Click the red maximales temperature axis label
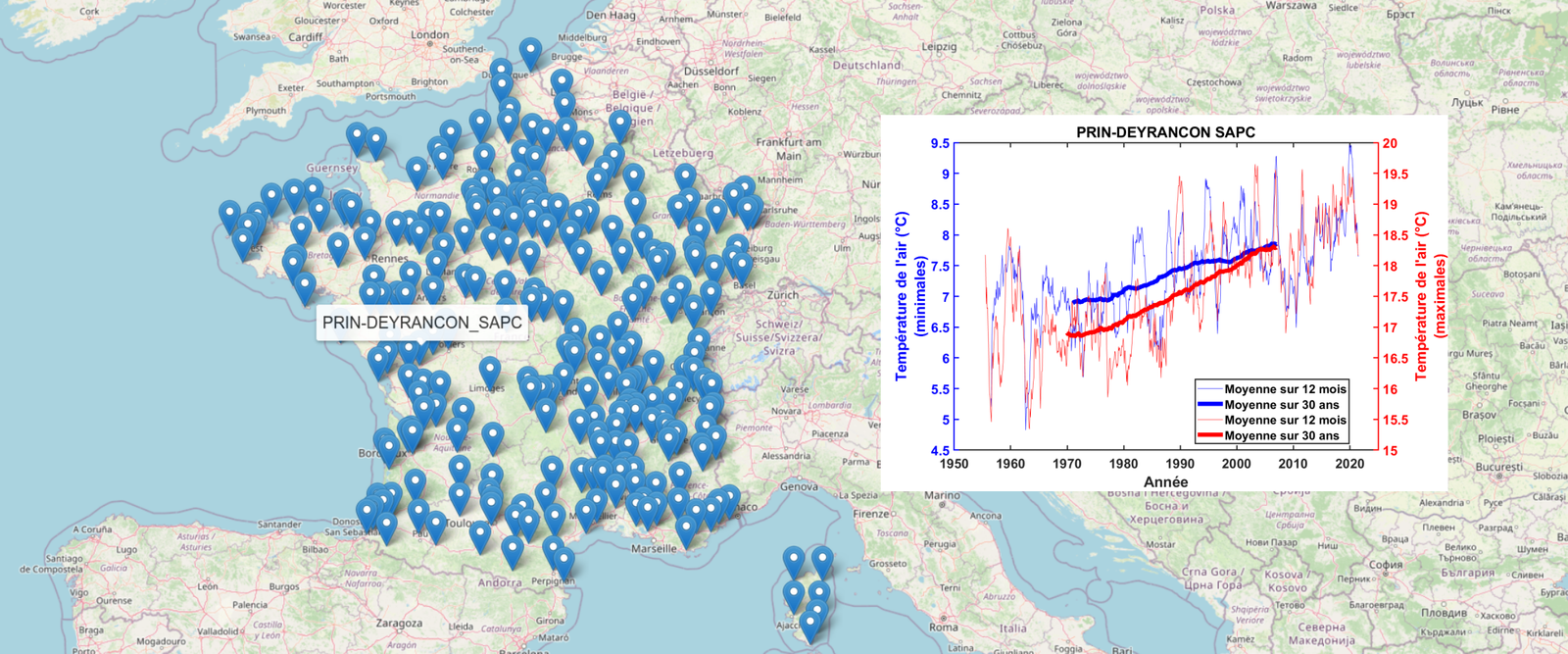The height and width of the screenshot is (654, 1568). click(x=1430, y=296)
